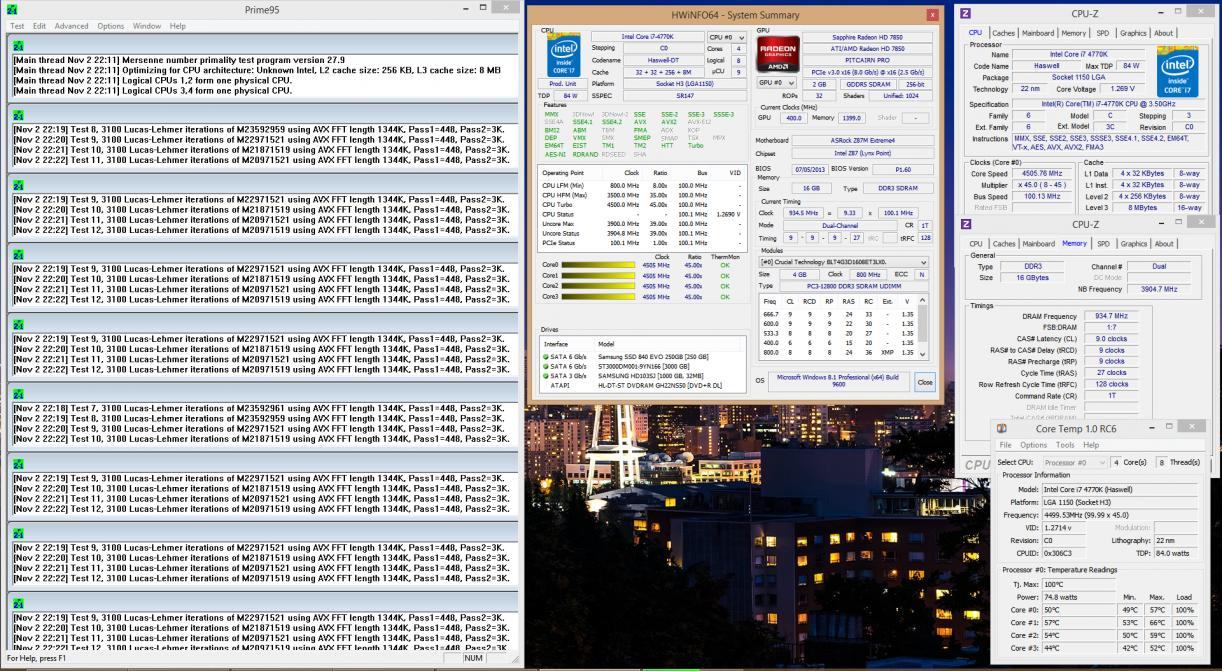
Task: Close the HWiNFO64 window with the red X
Action: tap(932, 15)
